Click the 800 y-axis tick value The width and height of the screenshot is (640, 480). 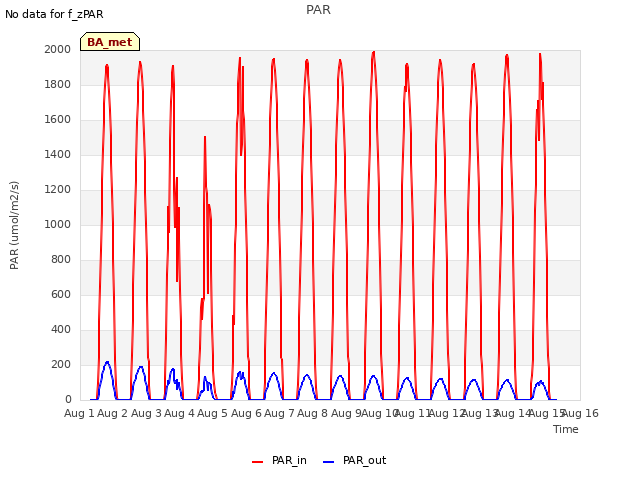coord(61,260)
